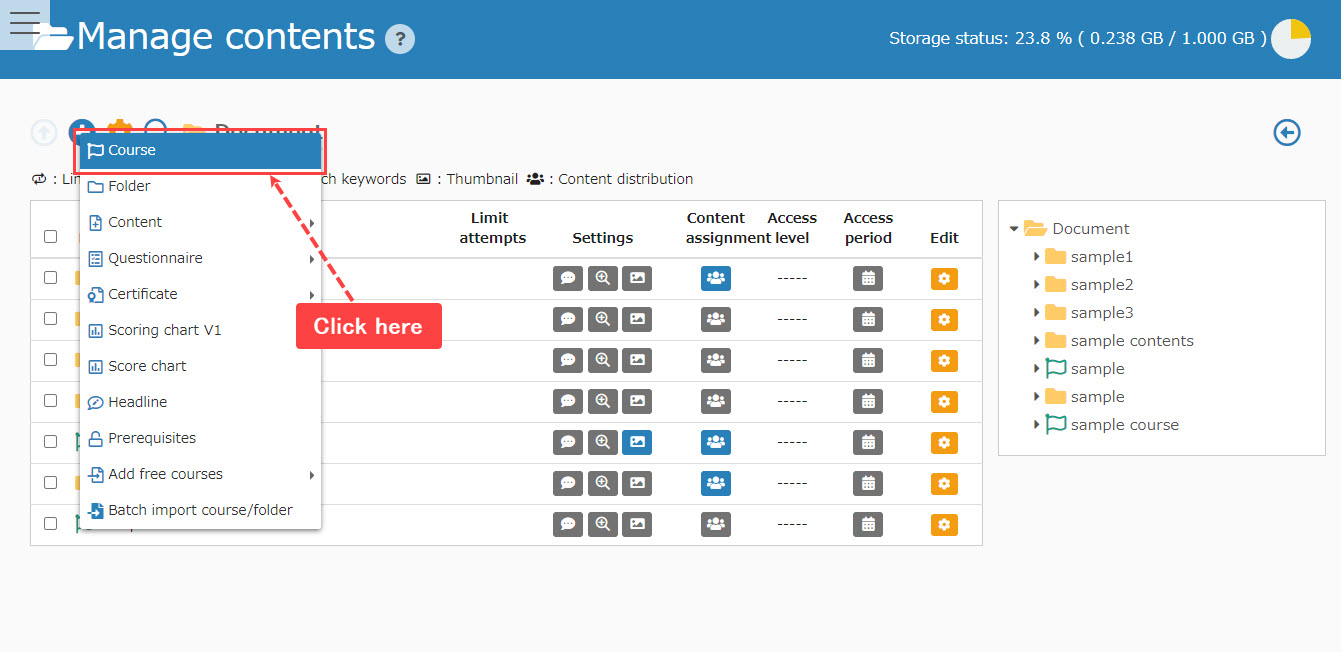Expand the sample1 folder in the tree

tap(1036, 257)
